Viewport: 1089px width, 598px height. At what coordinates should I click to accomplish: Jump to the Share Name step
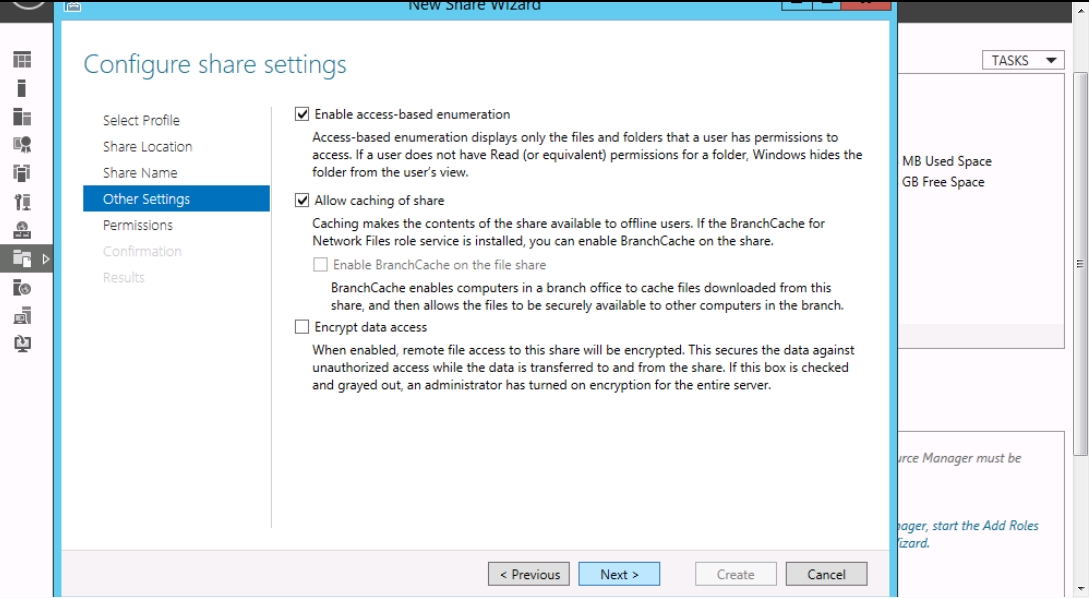tap(140, 173)
